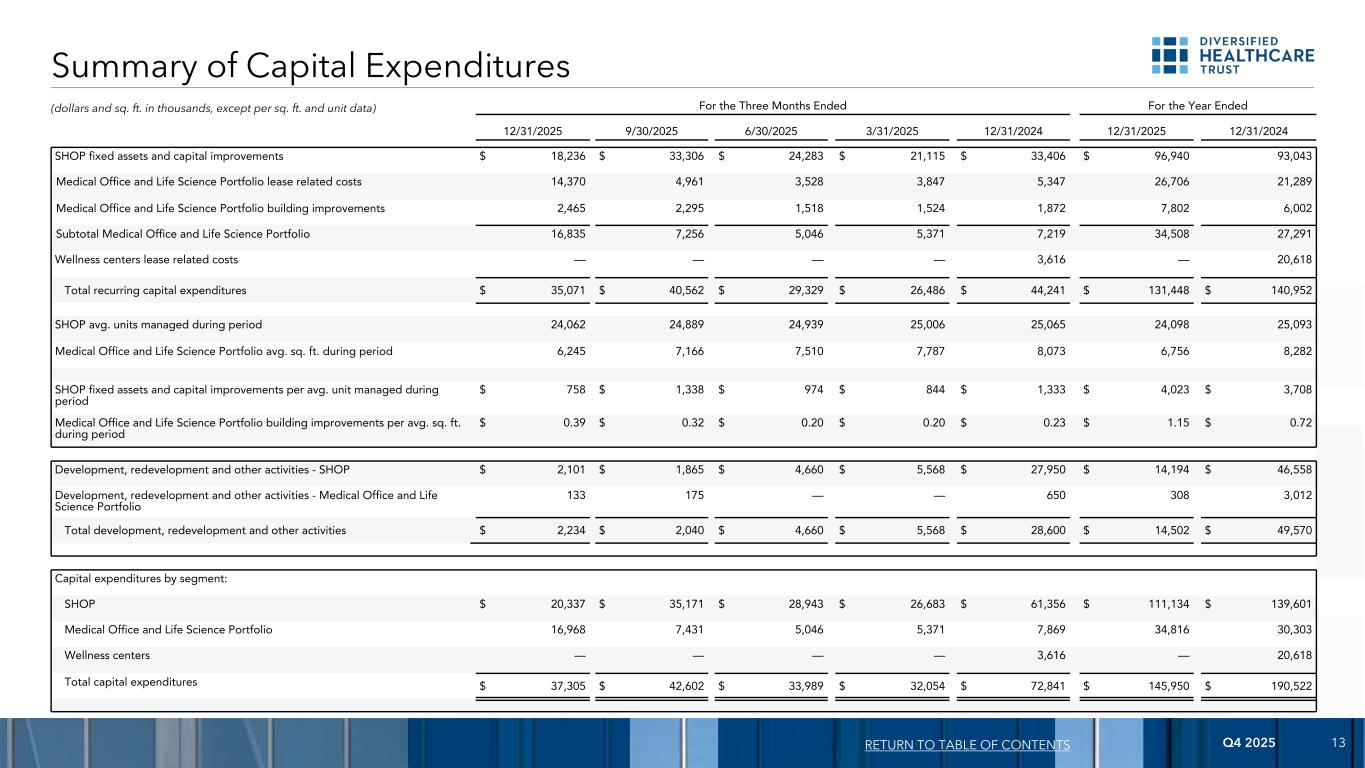Click the dollars and sq. ft. units note
The height and width of the screenshot is (768, 1365).
coord(216,108)
